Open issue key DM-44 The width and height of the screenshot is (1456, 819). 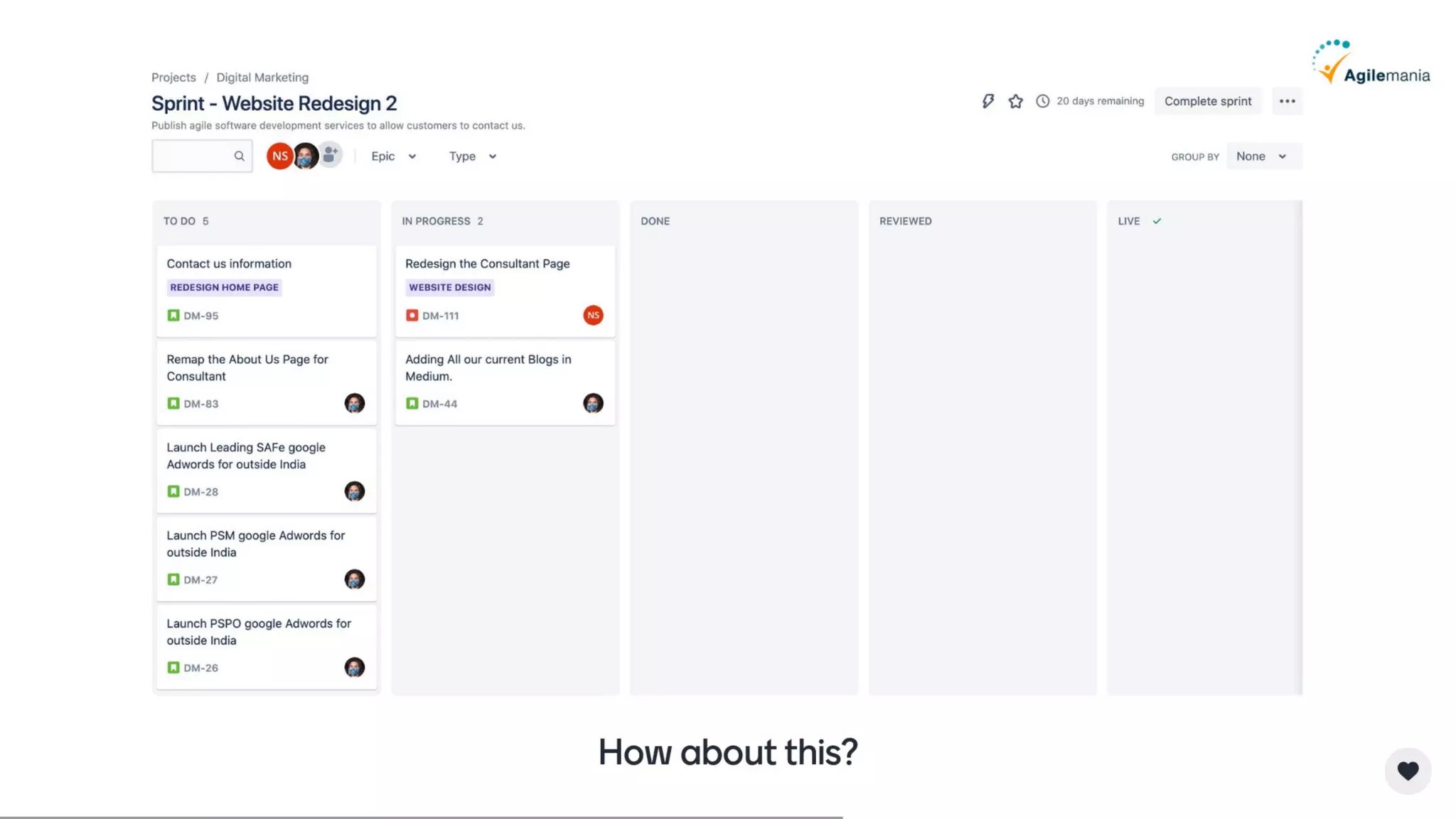[x=439, y=404]
